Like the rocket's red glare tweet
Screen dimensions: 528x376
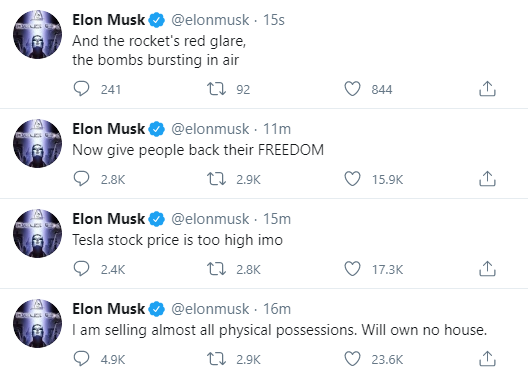point(352,89)
